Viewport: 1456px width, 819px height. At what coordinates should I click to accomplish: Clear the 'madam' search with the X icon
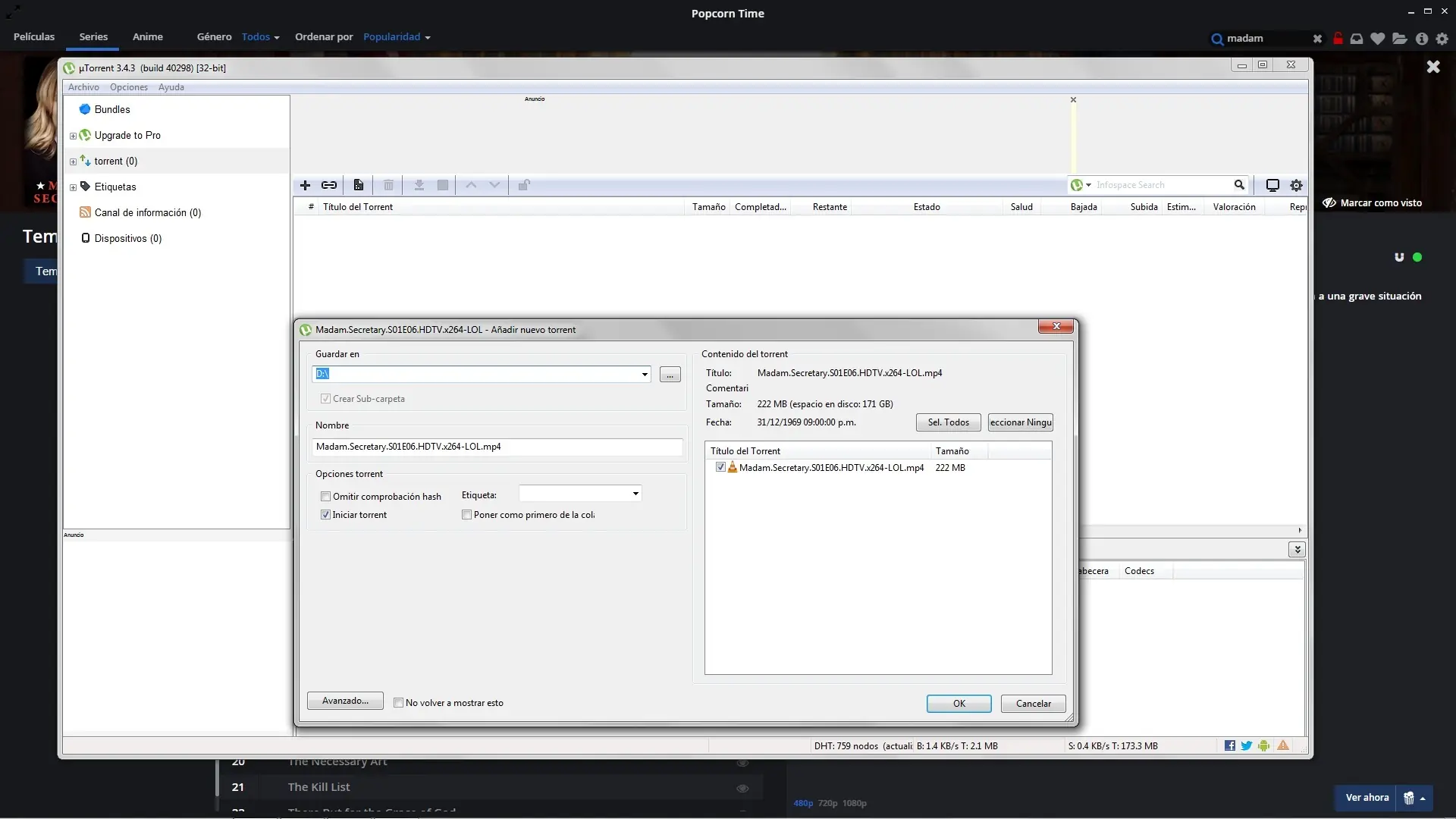pyautogui.click(x=1317, y=39)
